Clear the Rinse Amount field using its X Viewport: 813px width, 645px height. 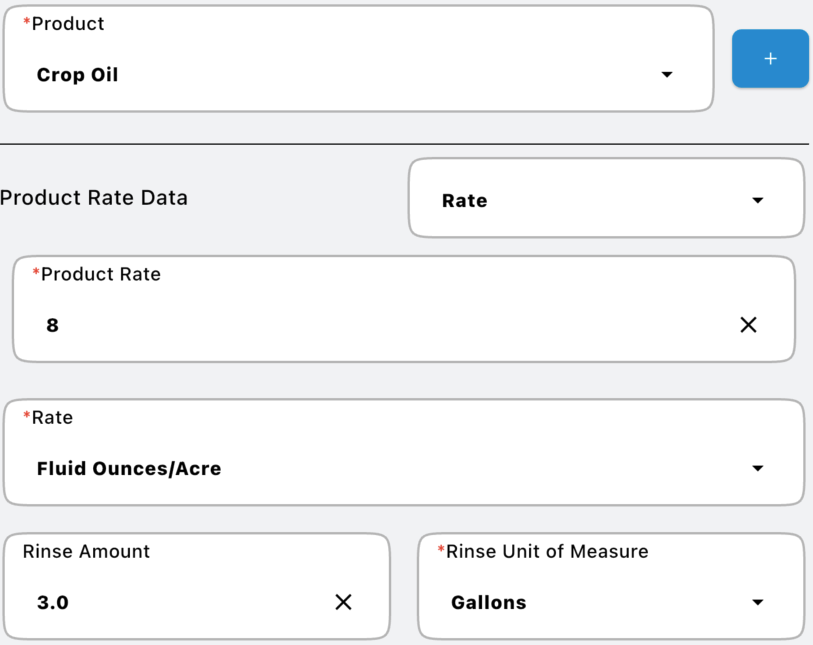point(343,602)
